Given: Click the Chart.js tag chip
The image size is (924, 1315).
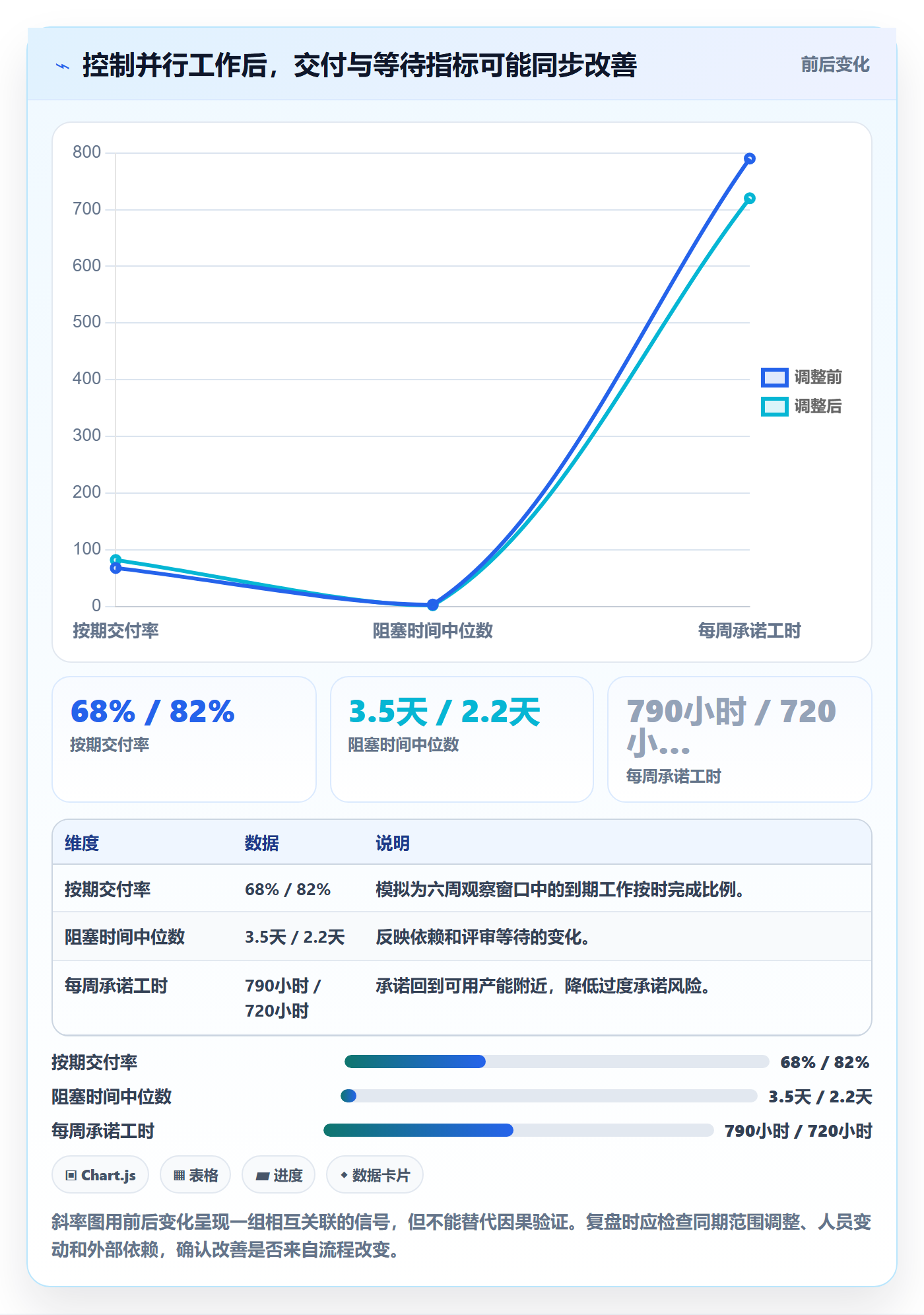Looking at the screenshot, I should coord(100,1175).
